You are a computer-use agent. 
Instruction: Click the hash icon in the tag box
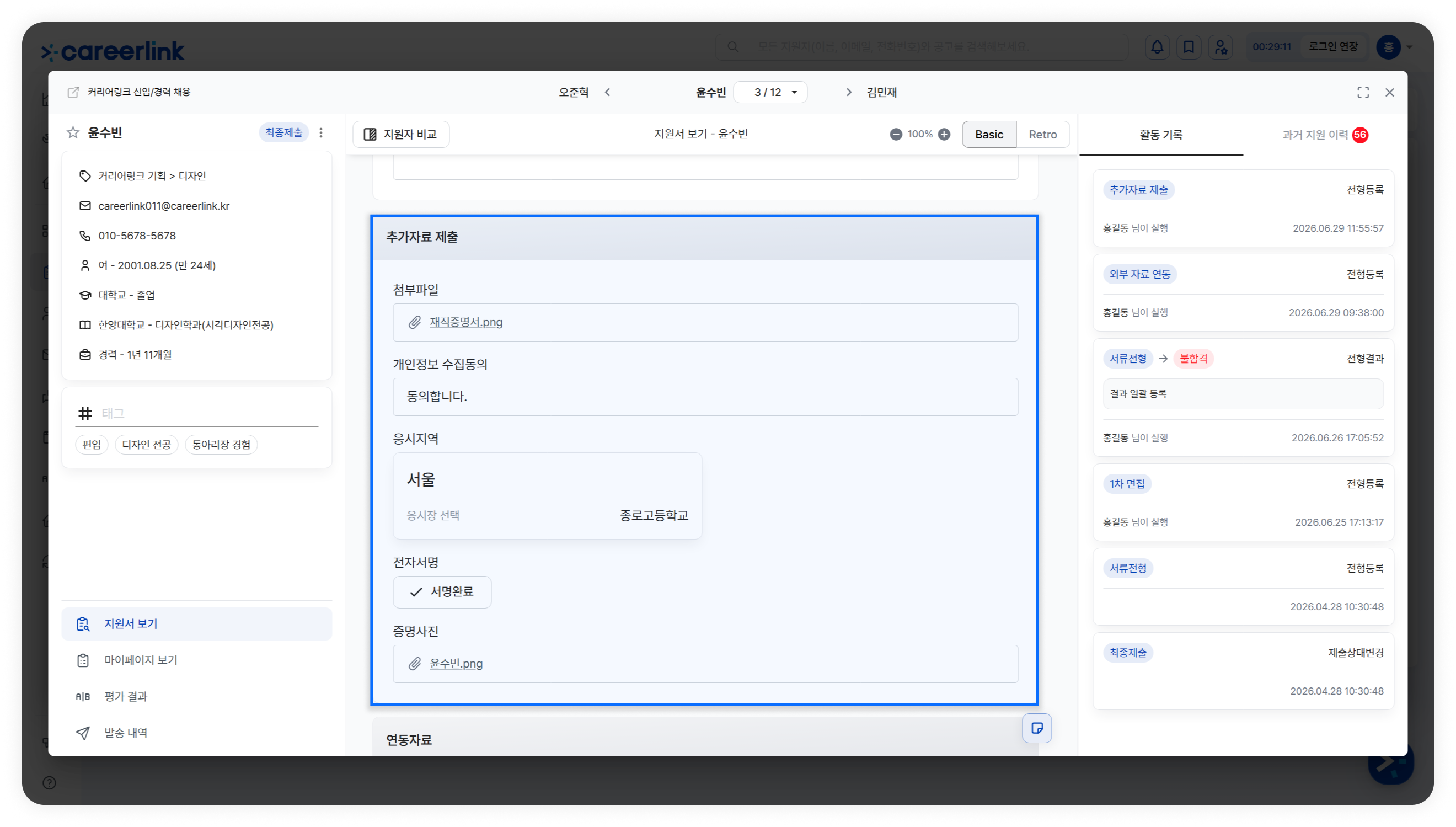click(x=85, y=414)
